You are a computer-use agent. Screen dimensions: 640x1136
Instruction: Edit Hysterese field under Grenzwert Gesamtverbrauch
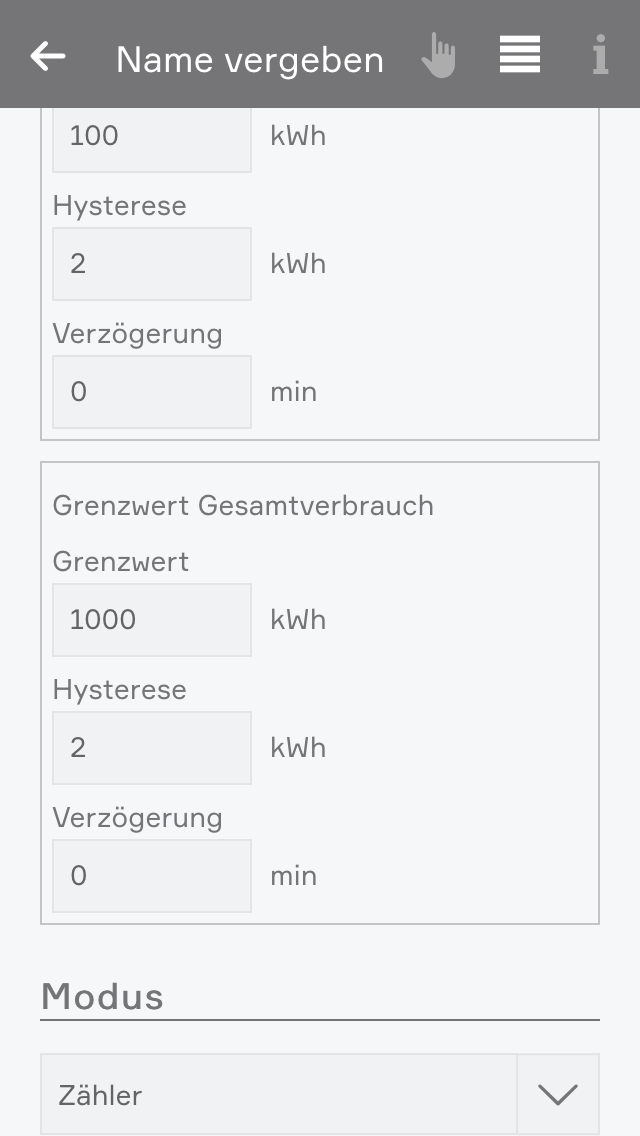pos(151,748)
